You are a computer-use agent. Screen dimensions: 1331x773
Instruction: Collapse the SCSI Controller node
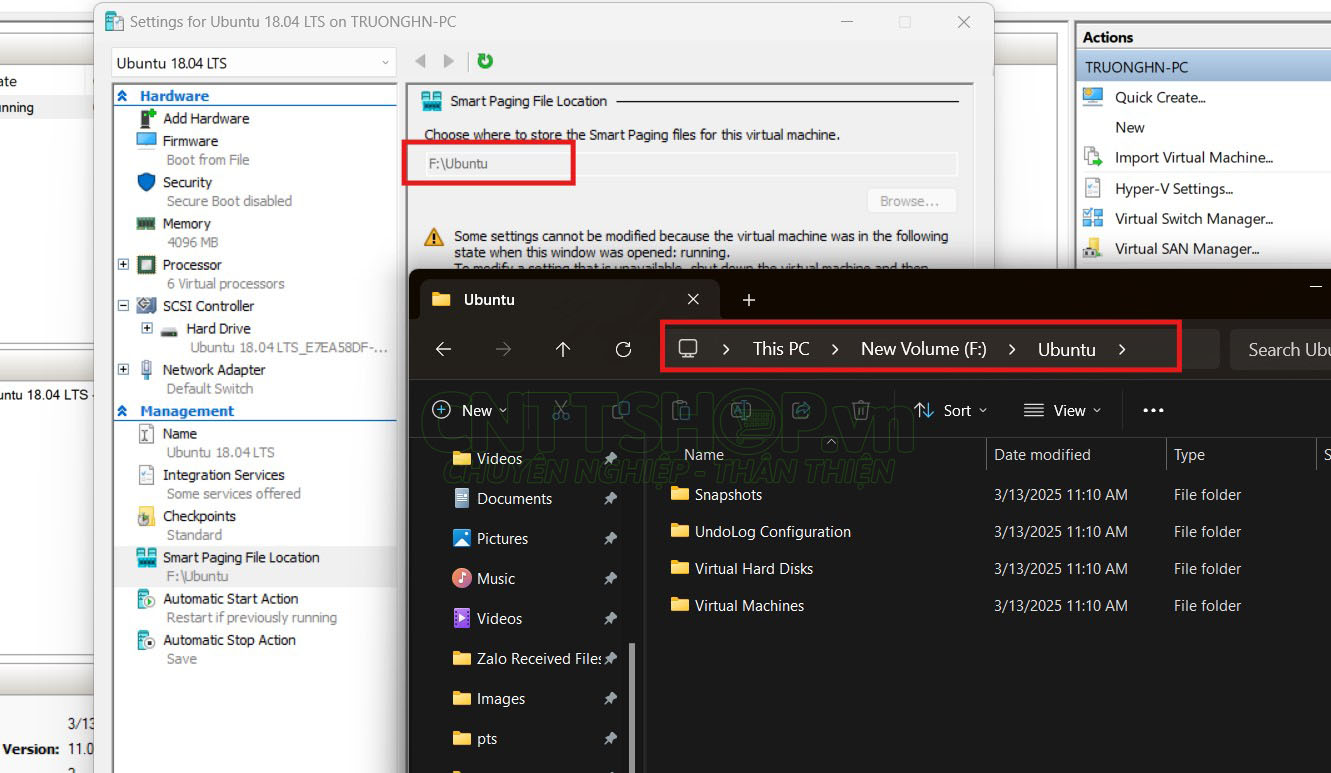123,306
